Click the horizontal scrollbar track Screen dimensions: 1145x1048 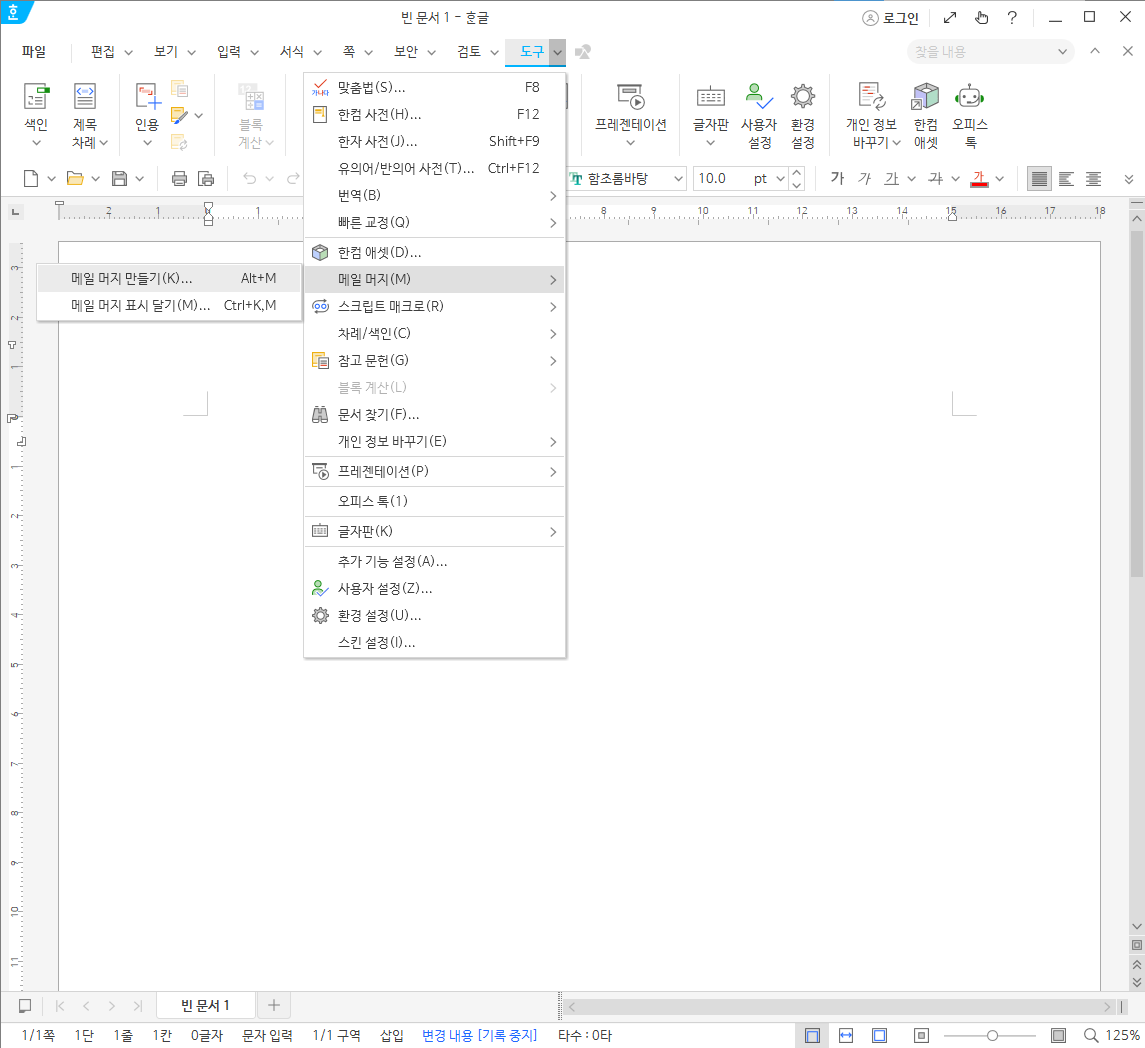(x=838, y=1006)
